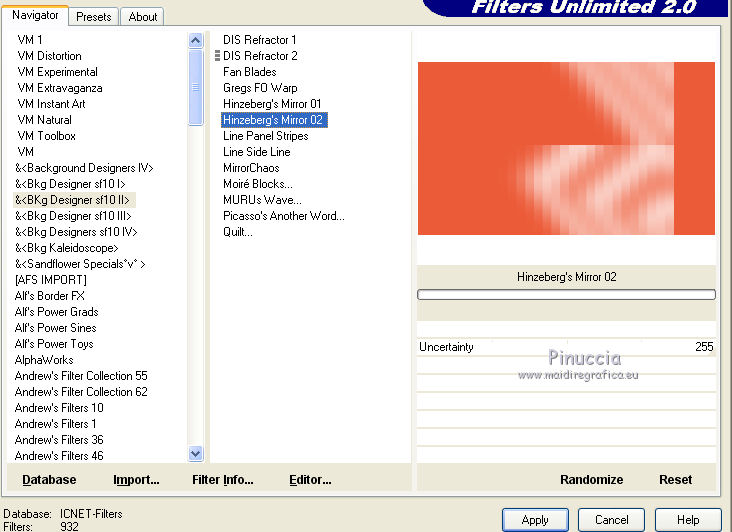Select VM Instant Art category
The image size is (732, 532).
[51, 104]
